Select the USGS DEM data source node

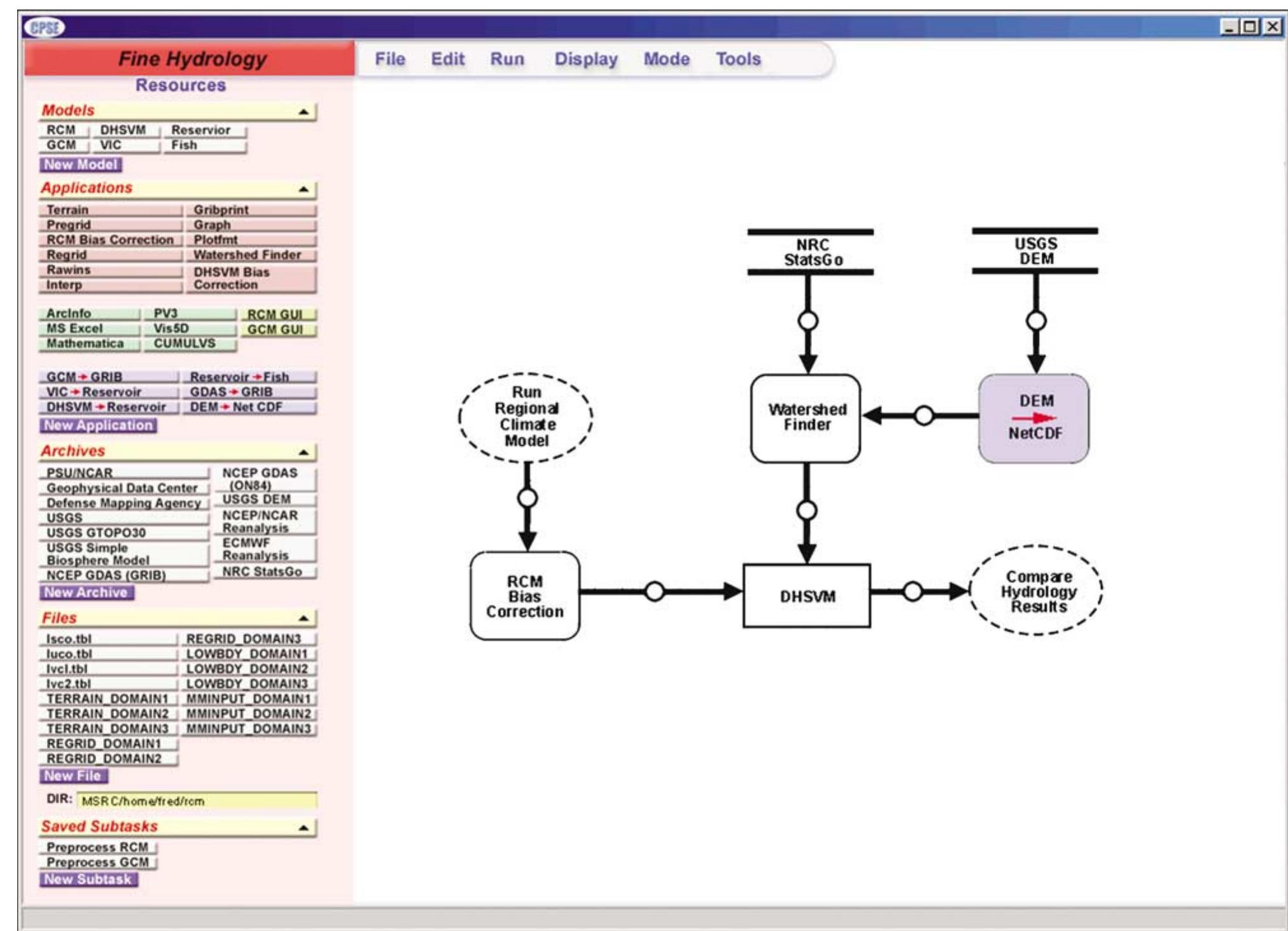tap(1035, 251)
